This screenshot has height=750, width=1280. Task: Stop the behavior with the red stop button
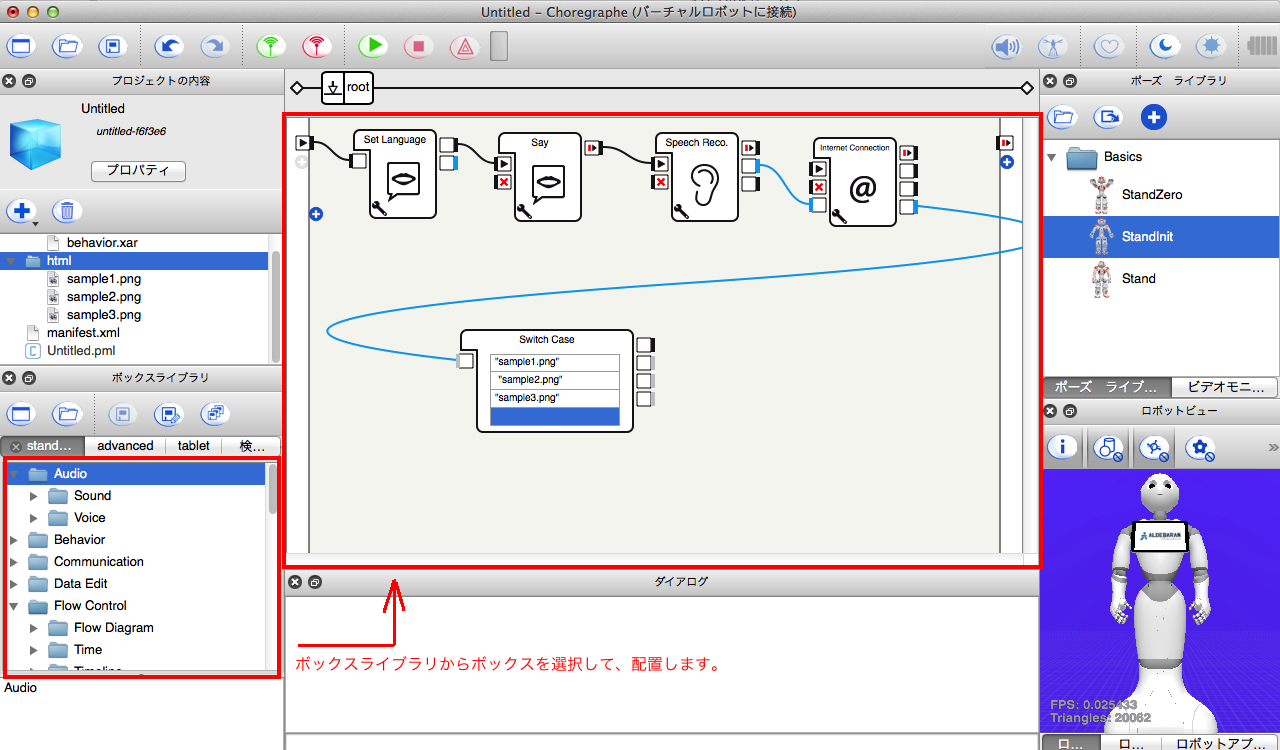(x=419, y=46)
